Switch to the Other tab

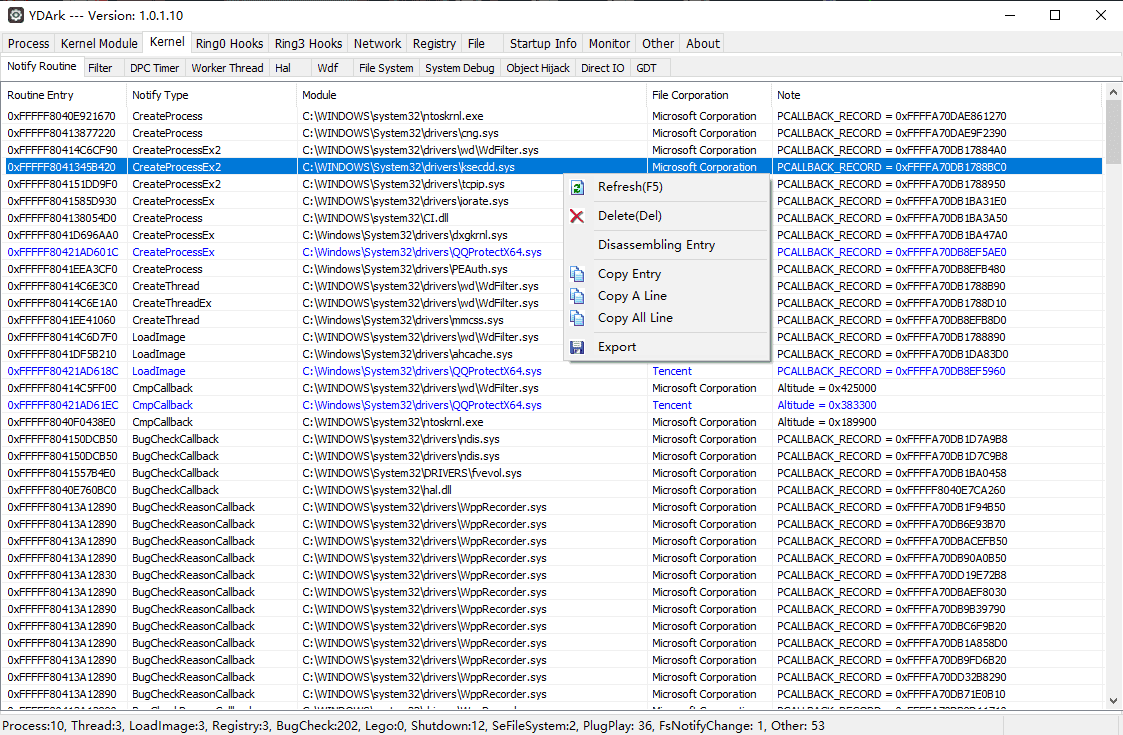click(657, 44)
